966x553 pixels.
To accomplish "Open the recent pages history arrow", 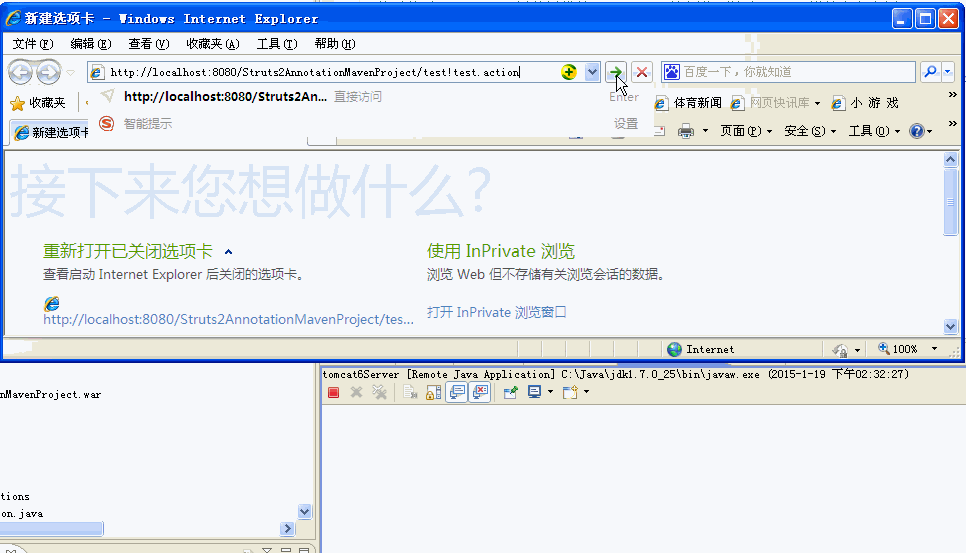I will point(71,73).
